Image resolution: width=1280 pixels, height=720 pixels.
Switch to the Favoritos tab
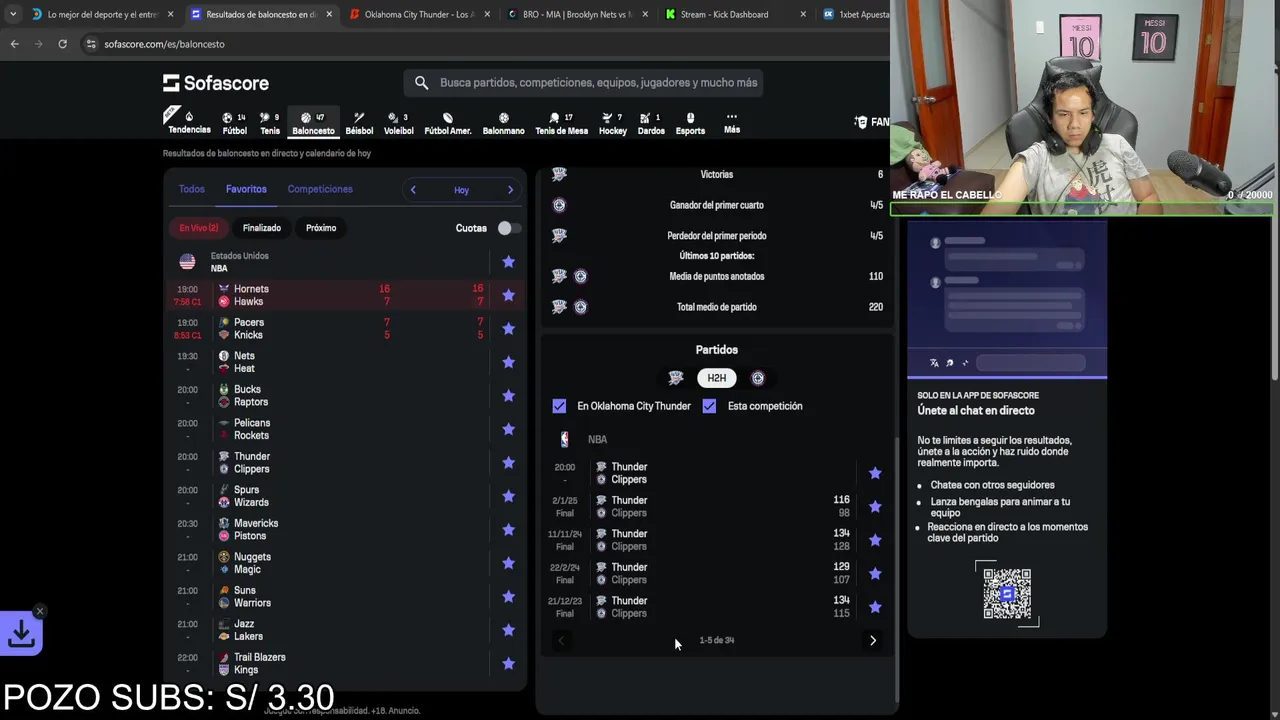[x=246, y=189]
